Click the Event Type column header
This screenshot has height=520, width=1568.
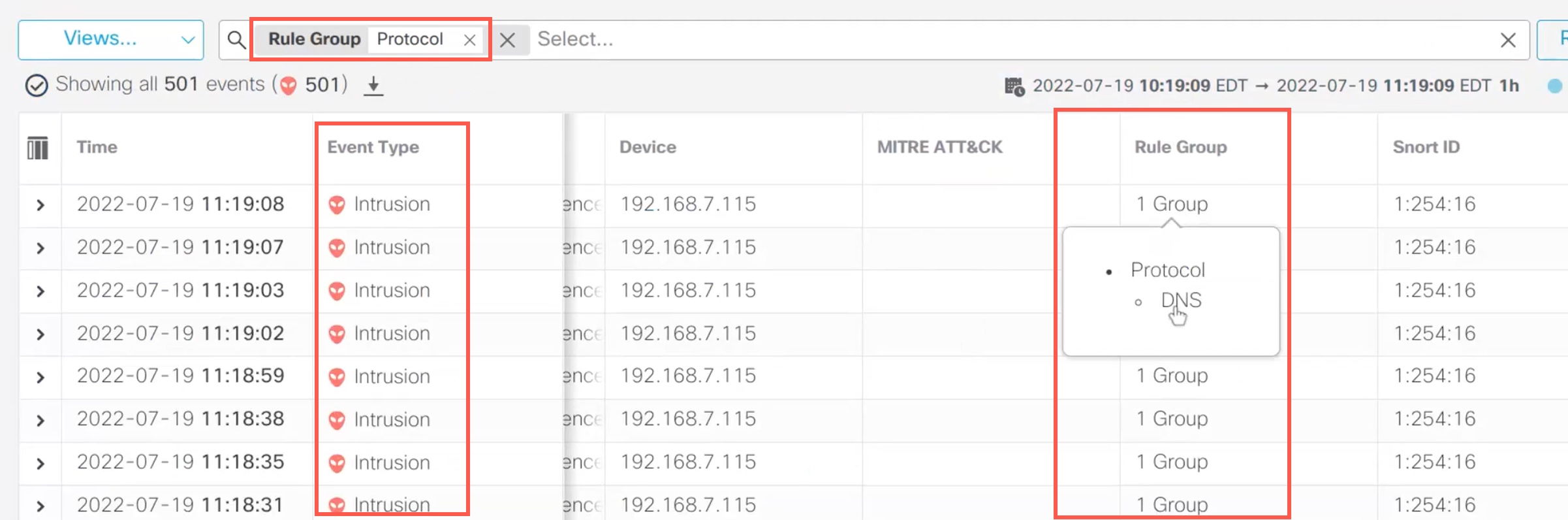373,148
